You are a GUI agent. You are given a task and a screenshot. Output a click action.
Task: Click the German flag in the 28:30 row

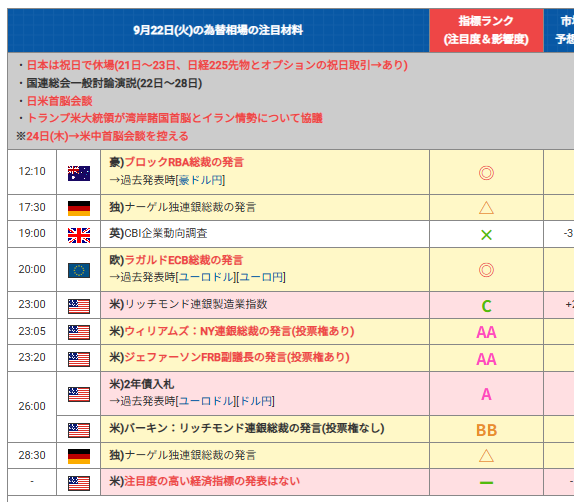click(79, 457)
